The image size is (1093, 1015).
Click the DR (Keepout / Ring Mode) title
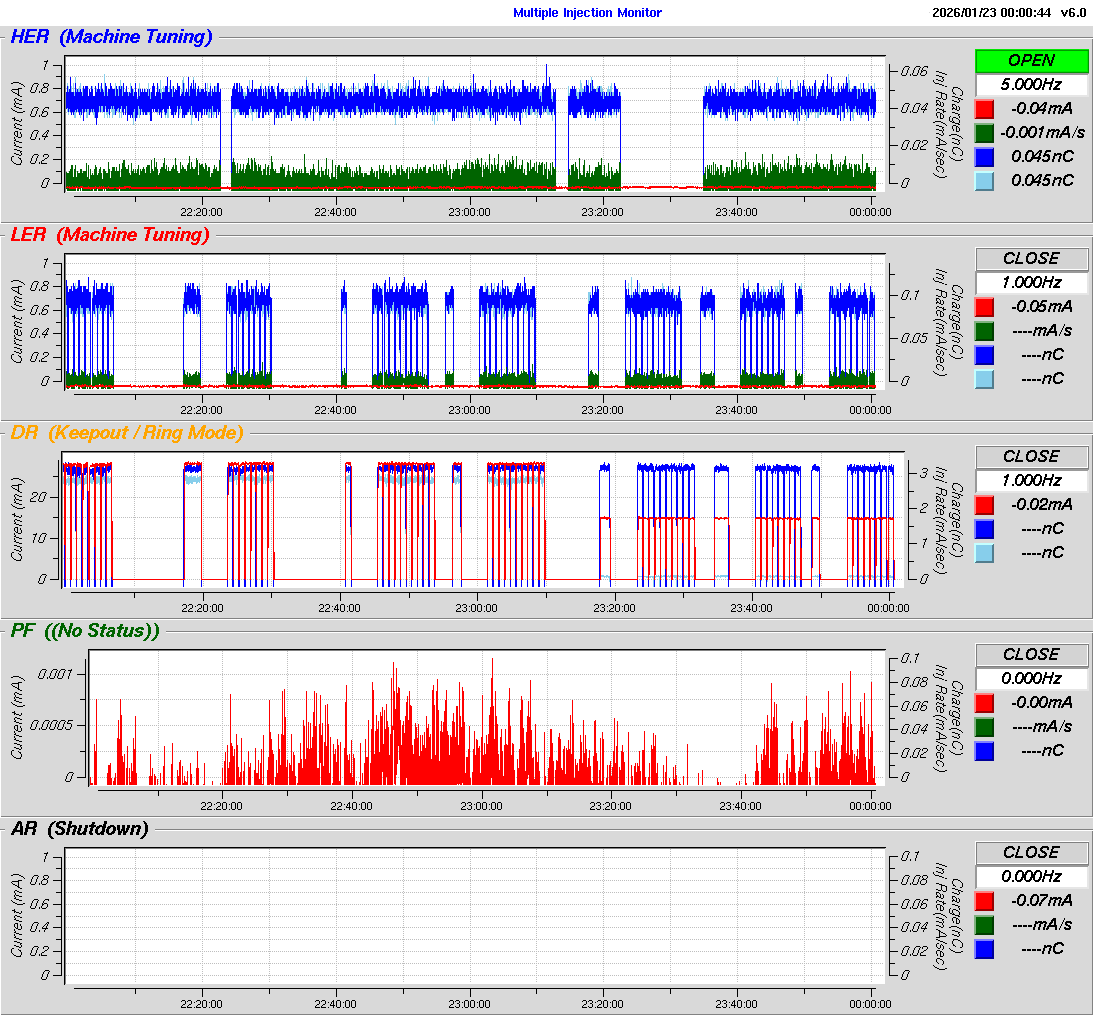click(x=126, y=433)
